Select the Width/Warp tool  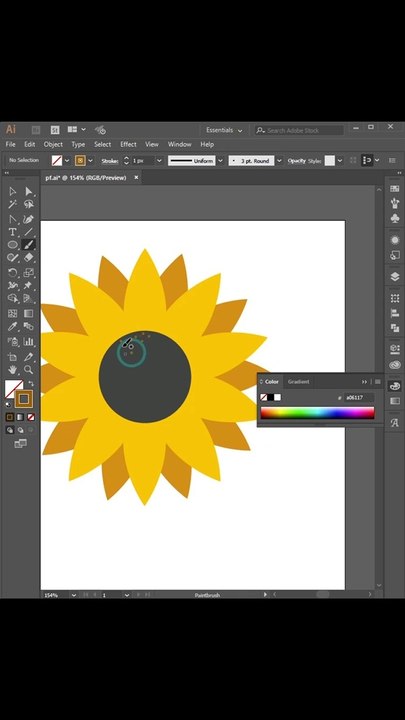pos(12,286)
